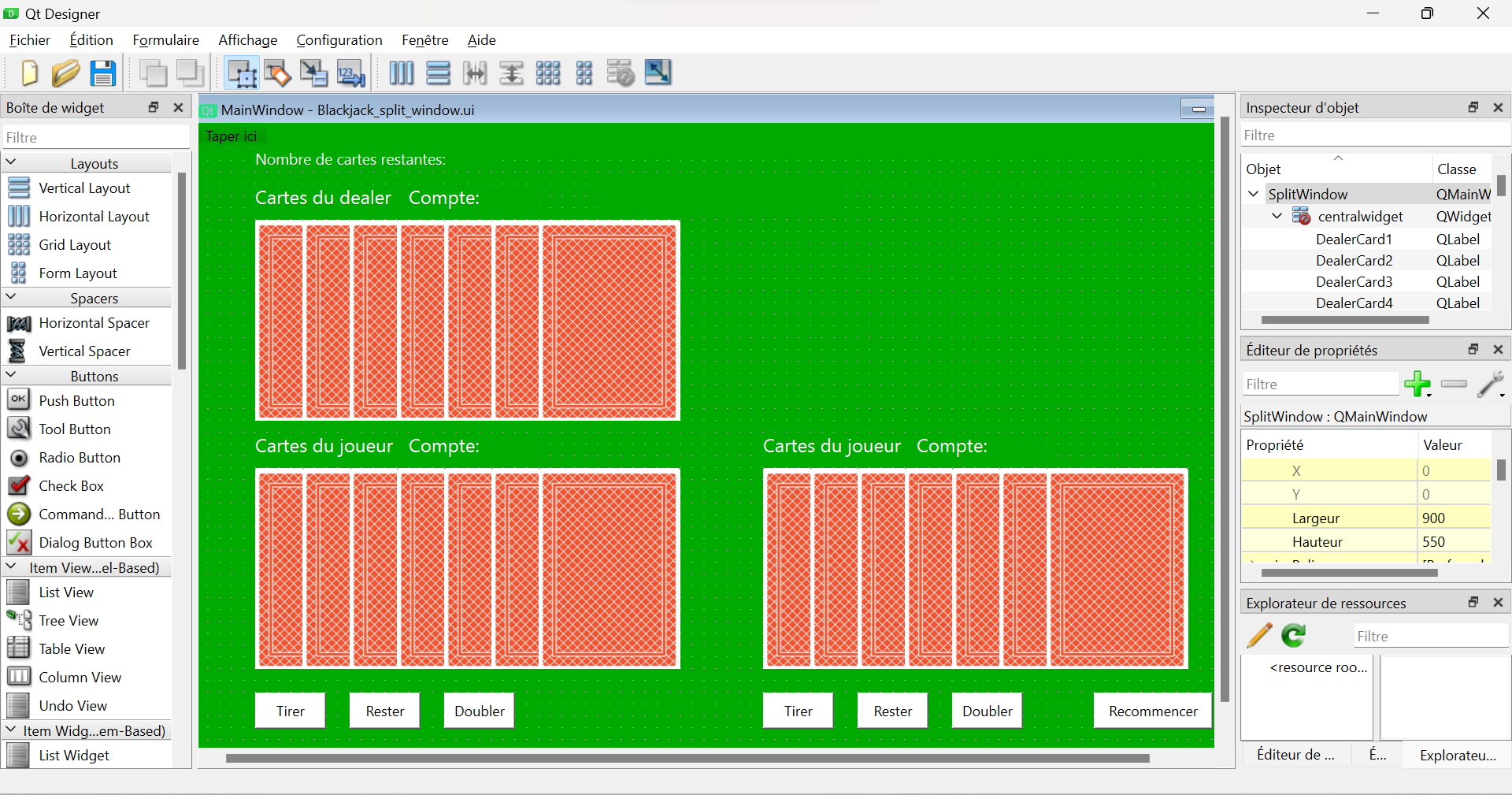Viewport: 1512px width, 795px height.
Task: Click left player's Tirer button
Action: (290, 711)
